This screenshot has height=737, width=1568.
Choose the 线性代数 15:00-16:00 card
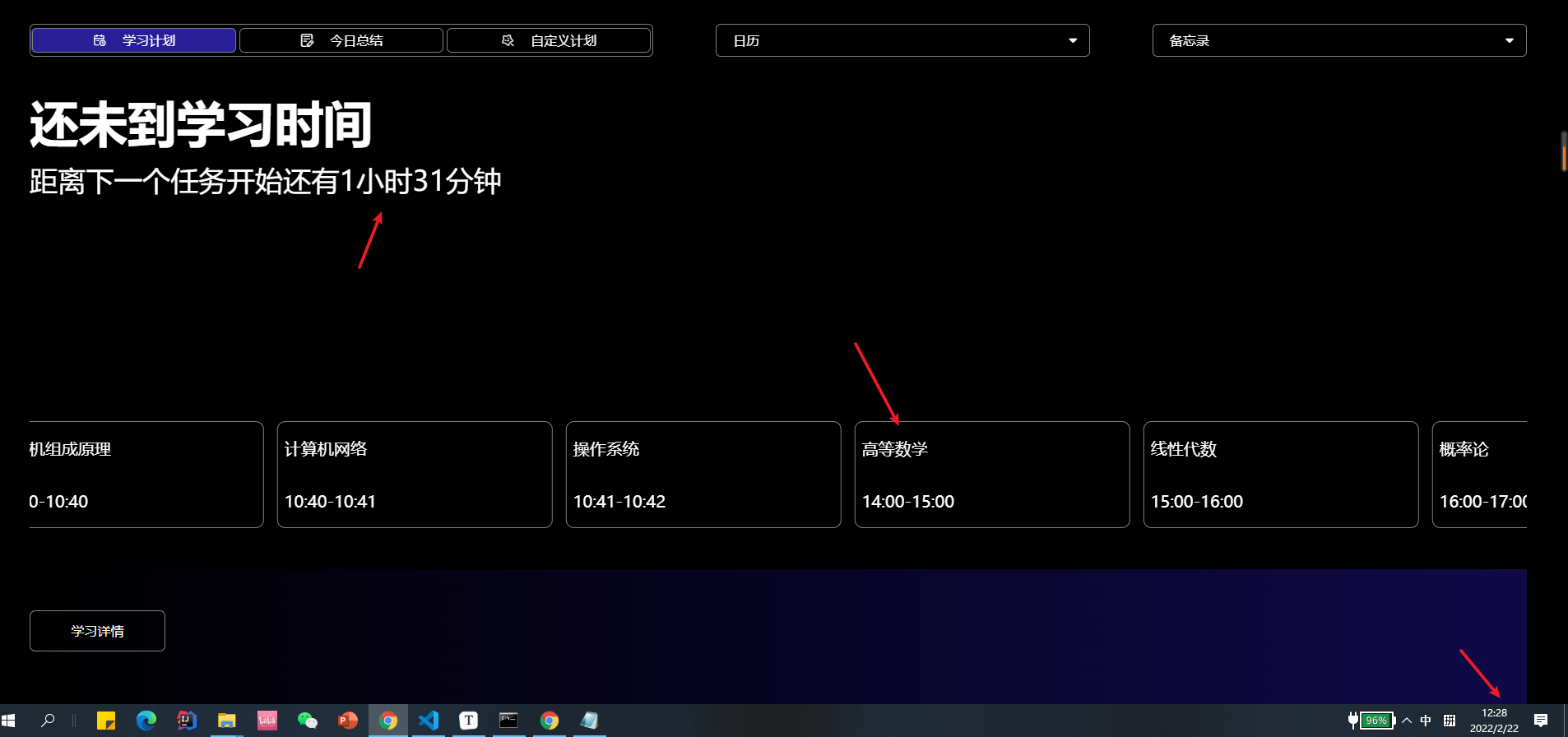pos(1281,475)
